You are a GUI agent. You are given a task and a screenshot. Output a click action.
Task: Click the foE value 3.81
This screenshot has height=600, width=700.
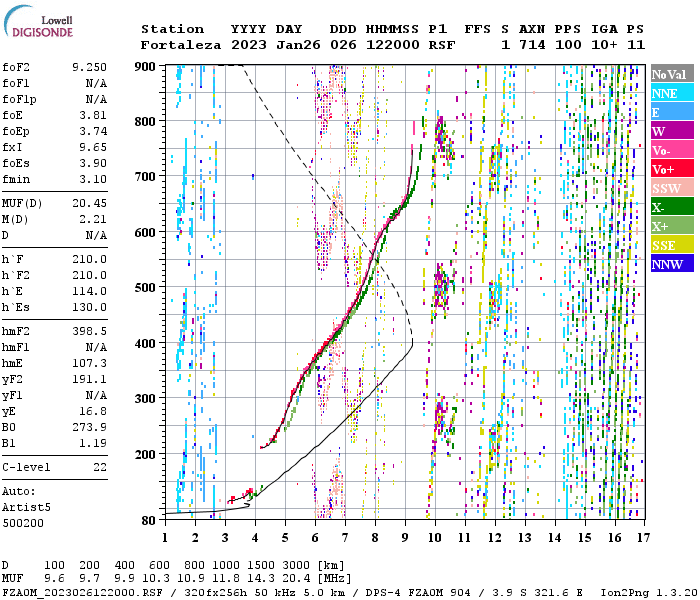pyautogui.click(x=93, y=115)
